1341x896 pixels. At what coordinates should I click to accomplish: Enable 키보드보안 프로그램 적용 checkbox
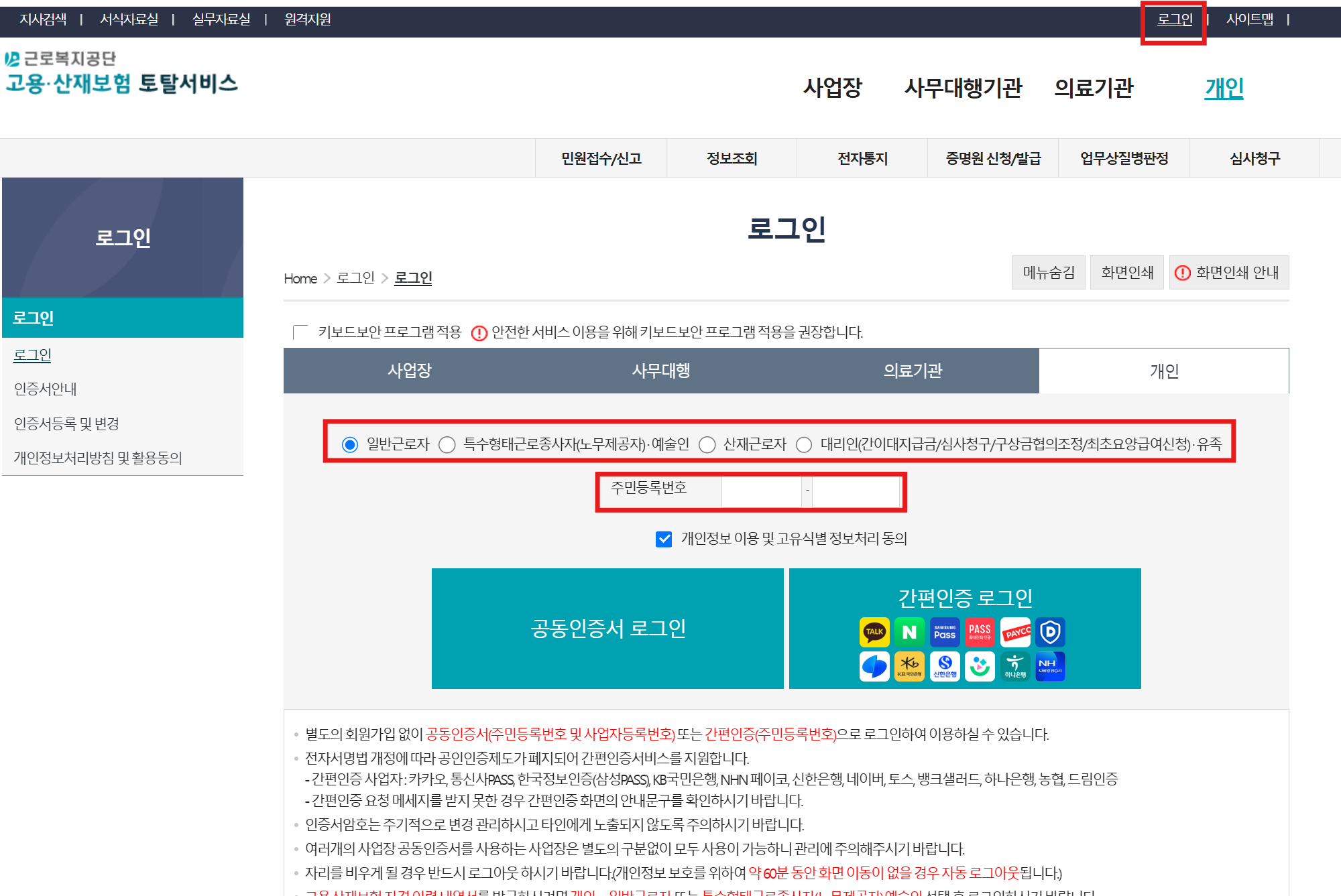[x=300, y=332]
